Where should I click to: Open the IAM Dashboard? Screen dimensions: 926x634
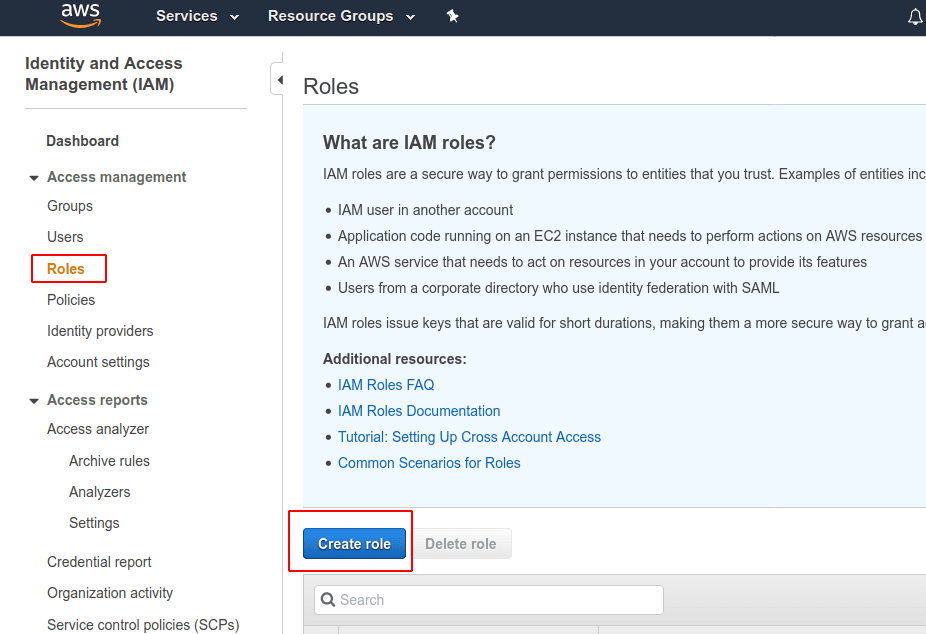(83, 141)
